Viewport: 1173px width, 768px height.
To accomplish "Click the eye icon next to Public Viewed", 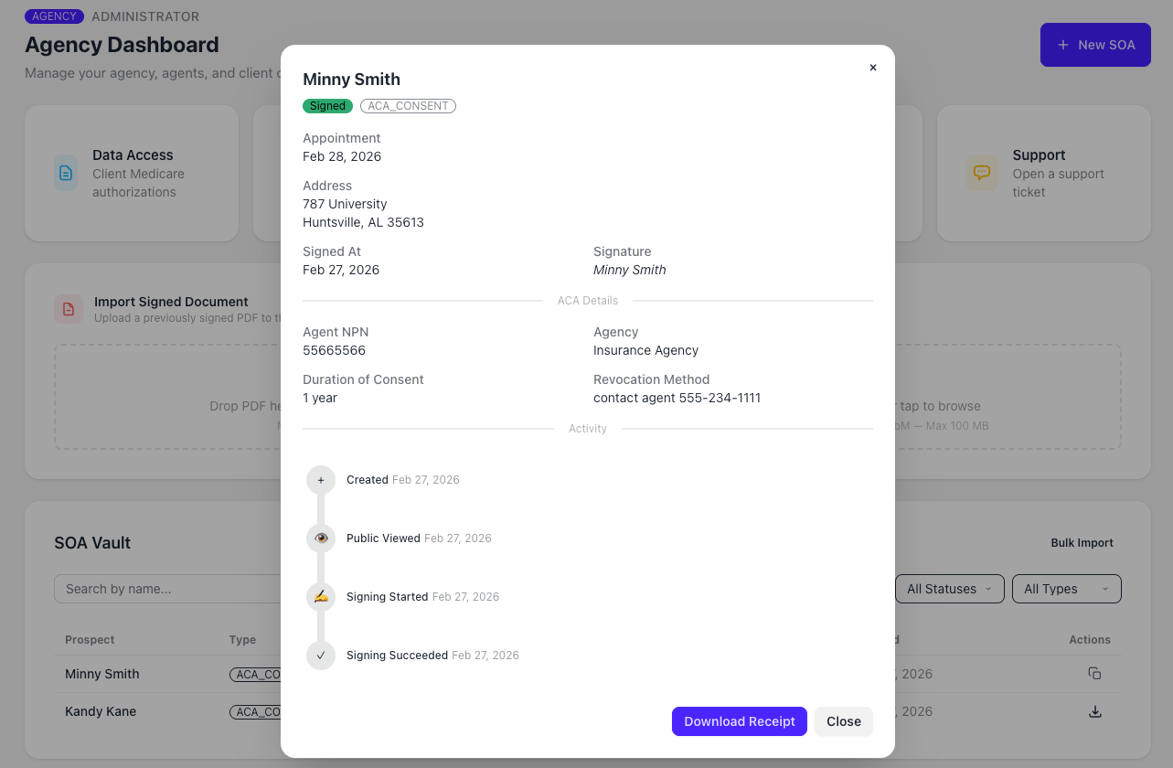I will (320, 538).
